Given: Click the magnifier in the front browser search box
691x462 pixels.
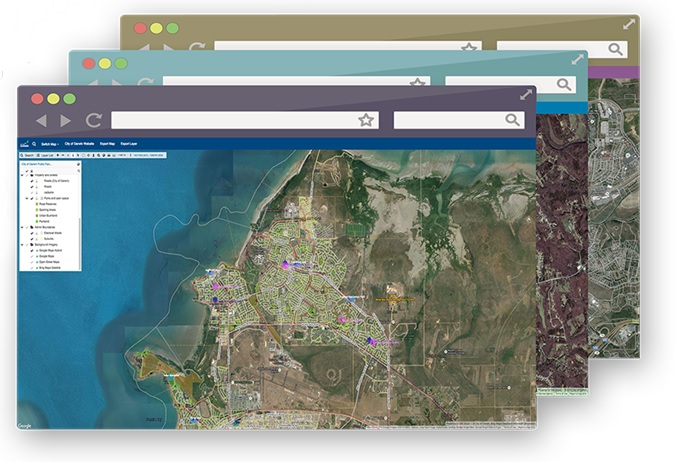Looking at the screenshot, I should coord(512,120).
